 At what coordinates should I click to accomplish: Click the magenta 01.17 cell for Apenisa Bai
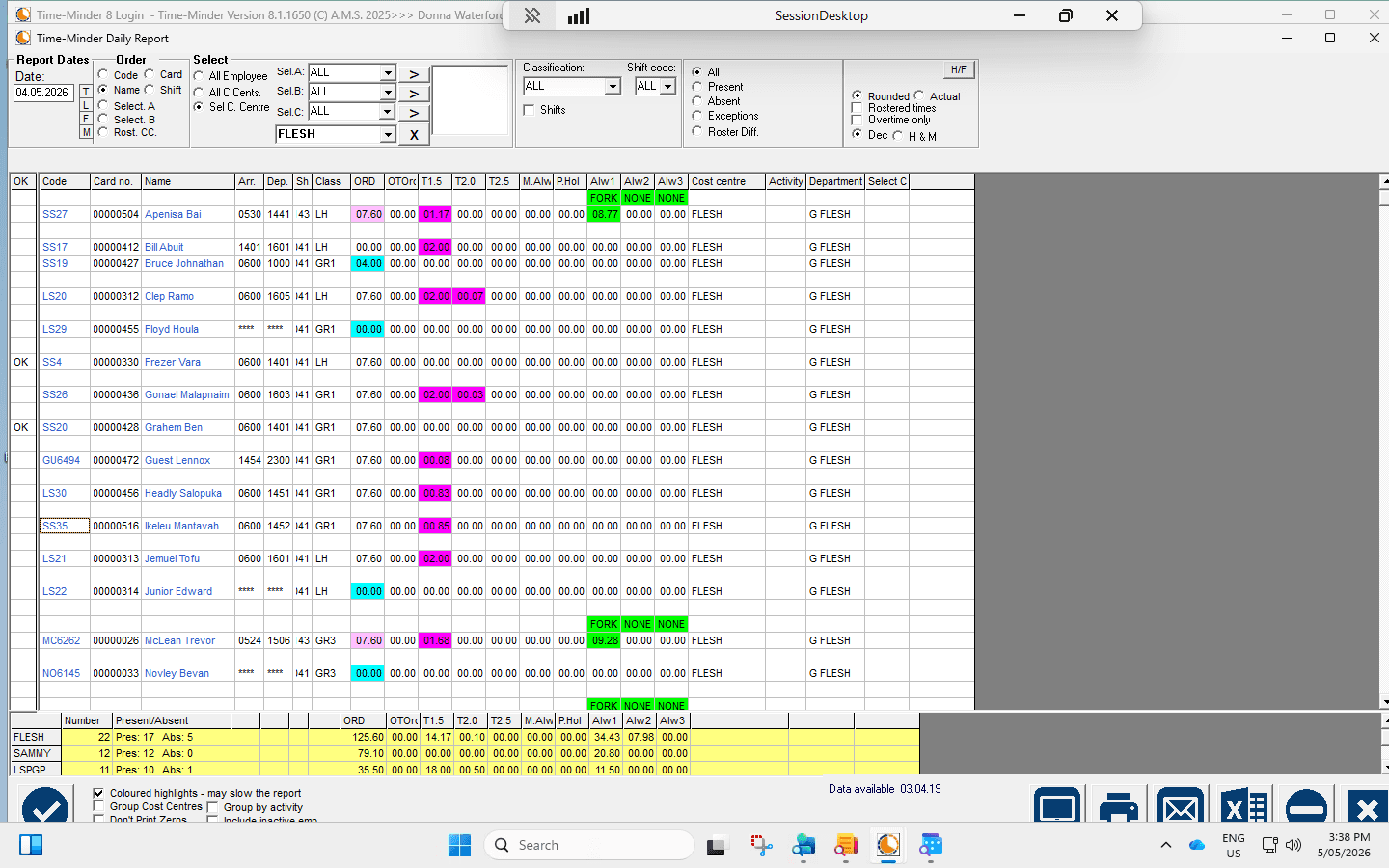pyautogui.click(x=435, y=214)
